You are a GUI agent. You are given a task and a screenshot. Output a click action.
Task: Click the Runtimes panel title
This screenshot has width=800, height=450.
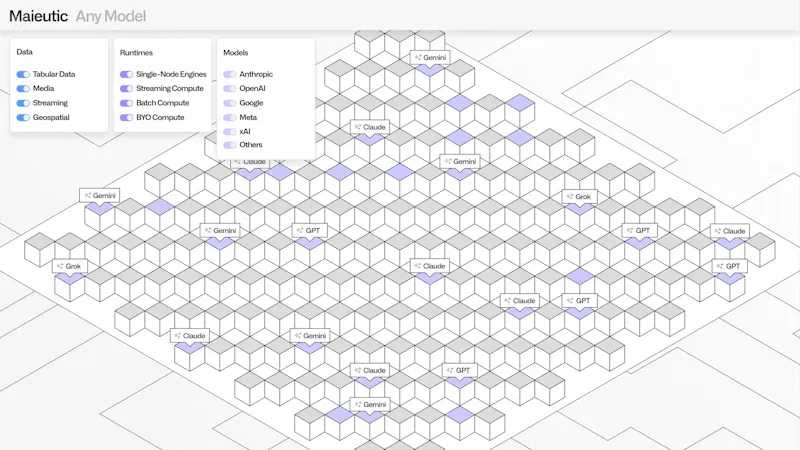[x=136, y=53]
